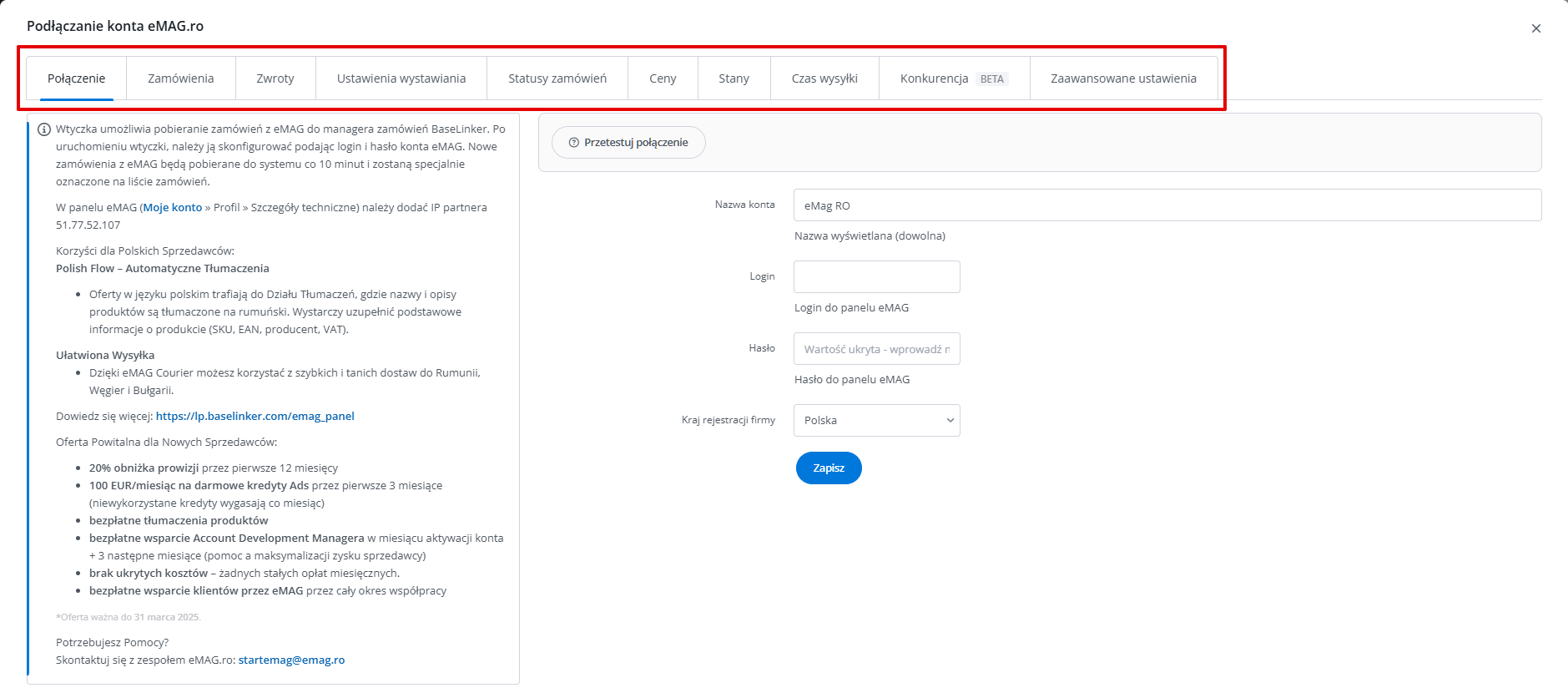Click '20% obniżka prowizji' bullet text

[x=144, y=468]
